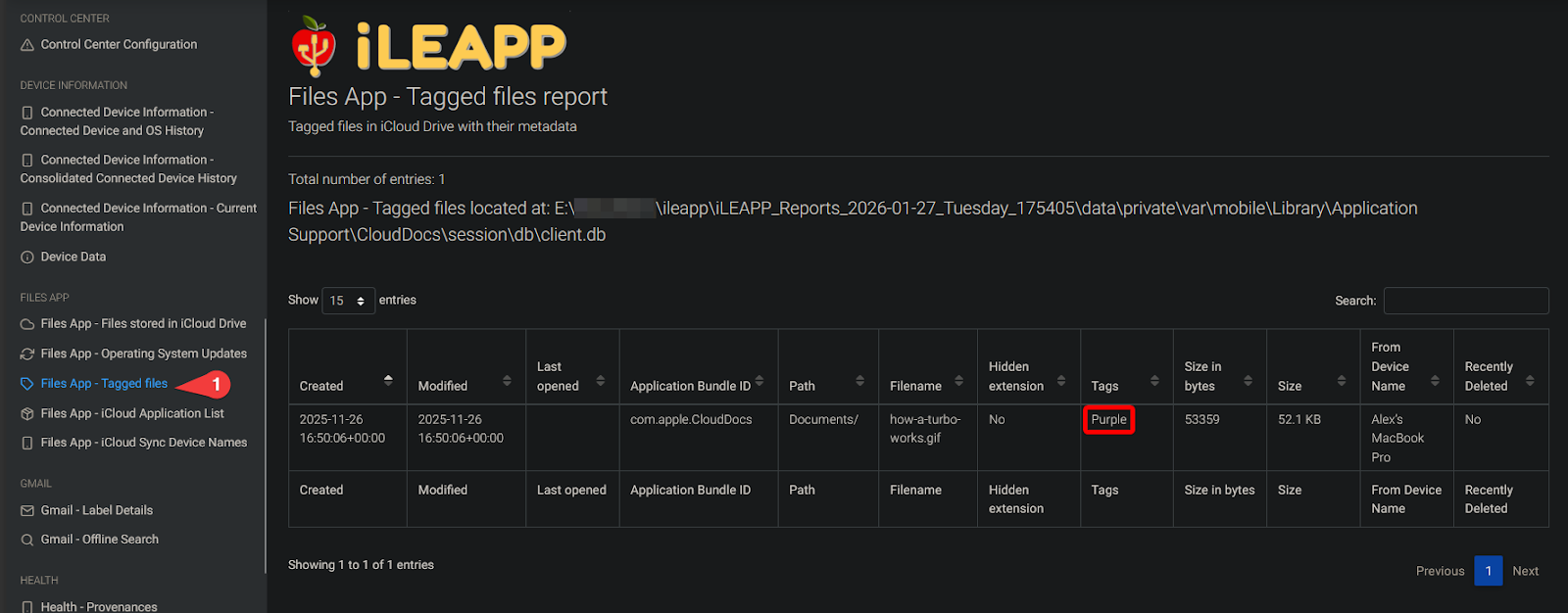Open Health - Provenances report
Image resolution: width=1568 pixels, height=613 pixels.
point(99,607)
